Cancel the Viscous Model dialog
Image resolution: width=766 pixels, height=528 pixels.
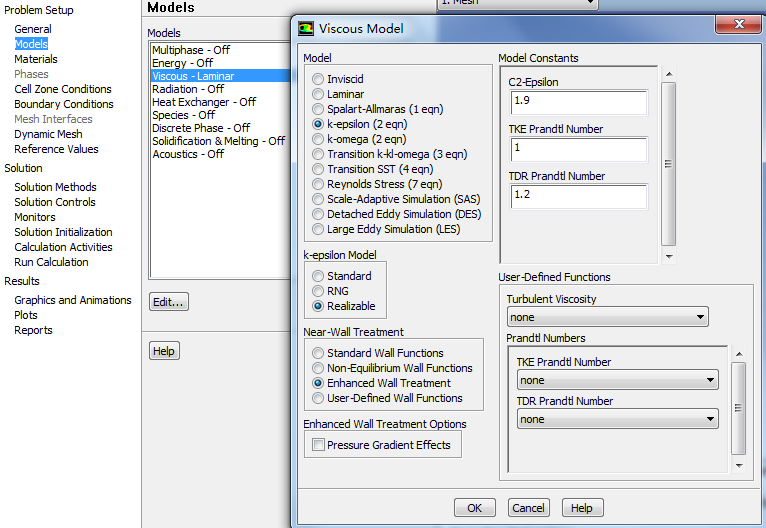(x=529, y=508)
